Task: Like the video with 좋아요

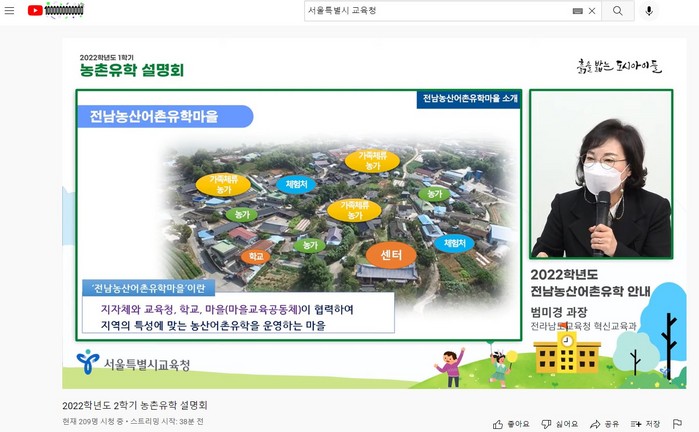Action: 510,424
